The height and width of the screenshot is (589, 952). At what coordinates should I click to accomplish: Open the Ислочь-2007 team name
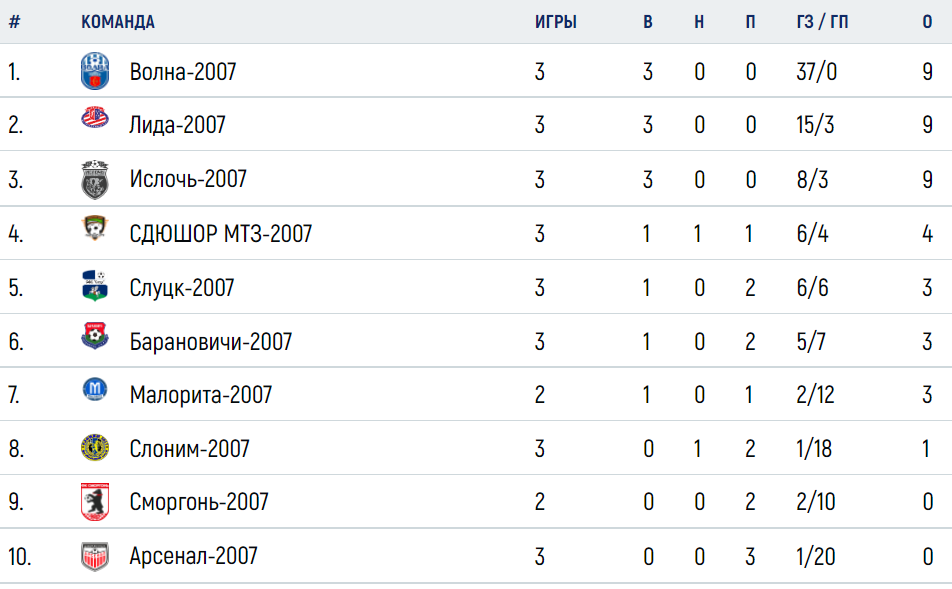coord(188,179)
